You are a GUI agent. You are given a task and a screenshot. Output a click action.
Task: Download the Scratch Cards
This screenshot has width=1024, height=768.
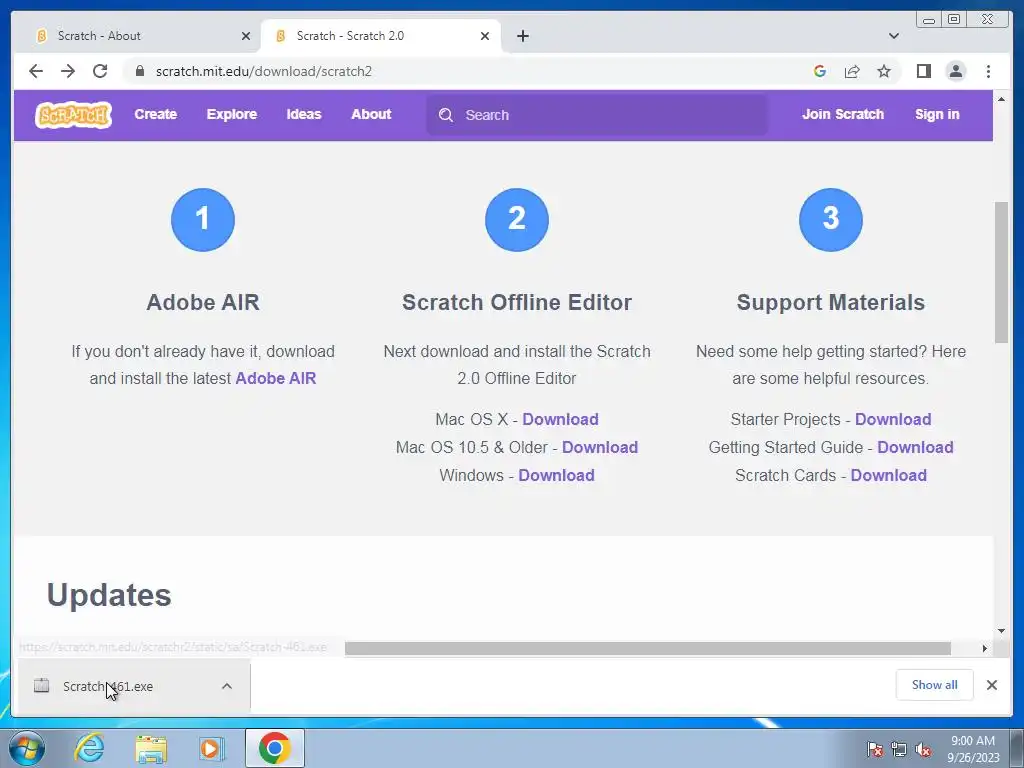click(x=889, y=475)
